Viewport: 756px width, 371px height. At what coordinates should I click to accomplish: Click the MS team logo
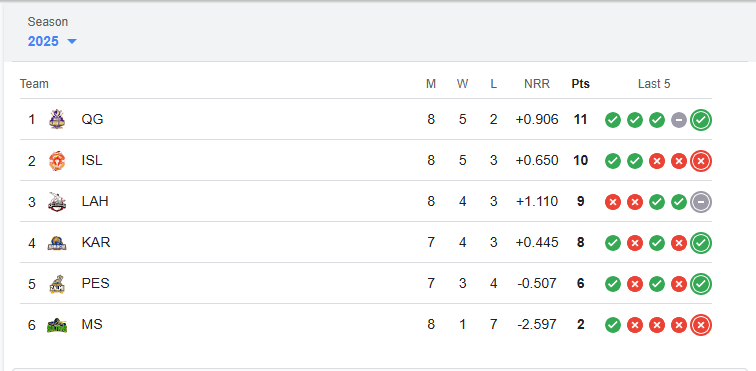click(x=57, y=325)
